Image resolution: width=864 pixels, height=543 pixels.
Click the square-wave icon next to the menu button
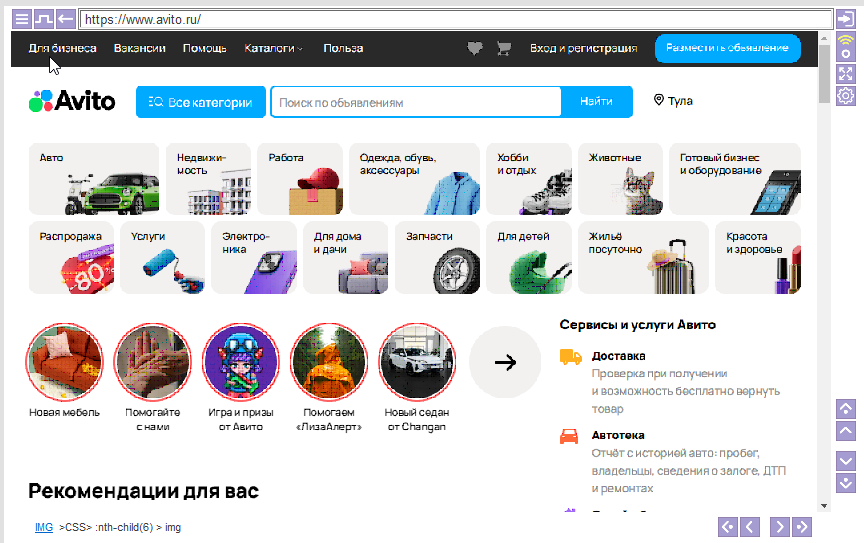(44, 19)
